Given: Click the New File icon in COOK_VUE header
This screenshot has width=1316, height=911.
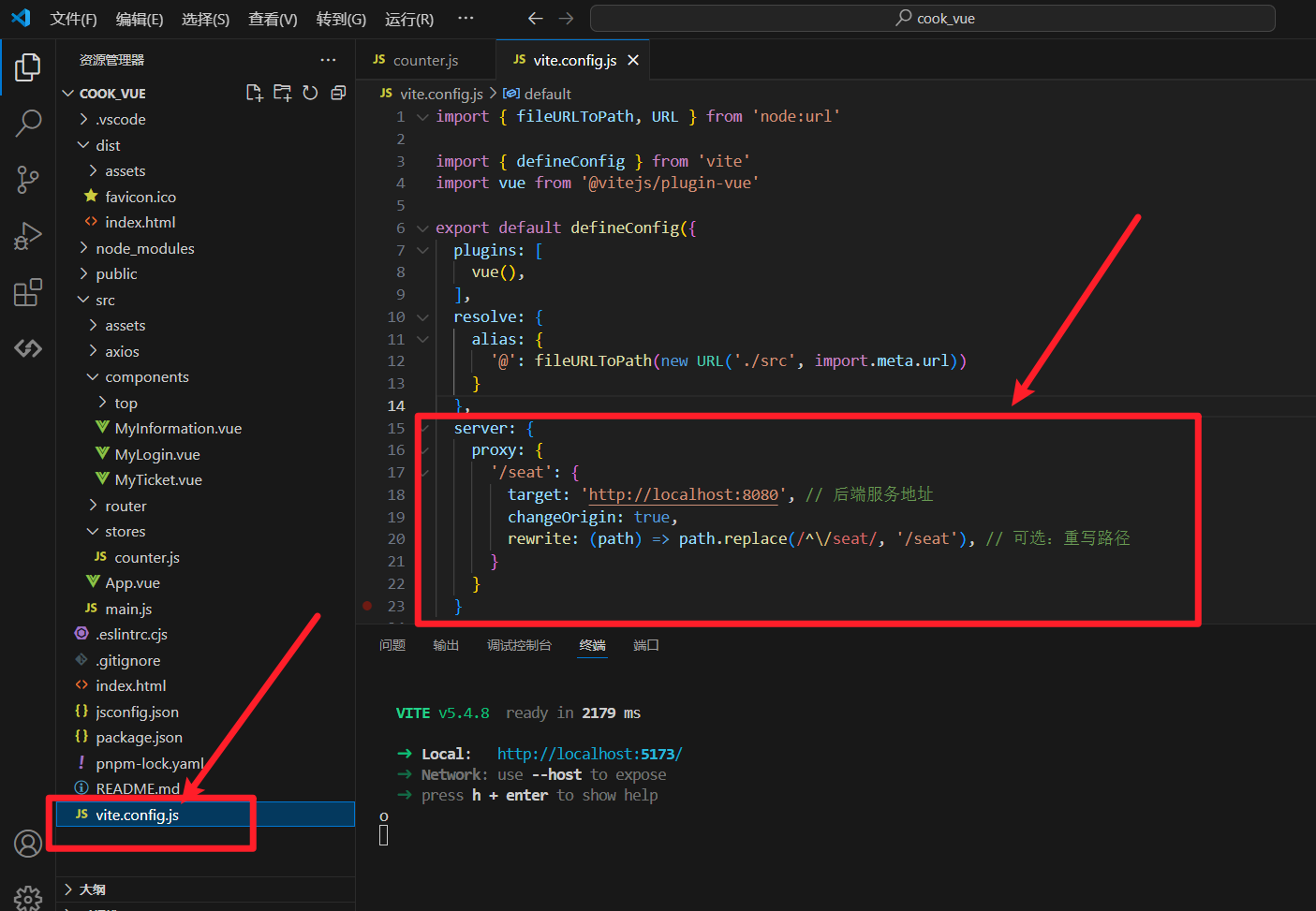Looking at the screenshot, I should (254, 93).
